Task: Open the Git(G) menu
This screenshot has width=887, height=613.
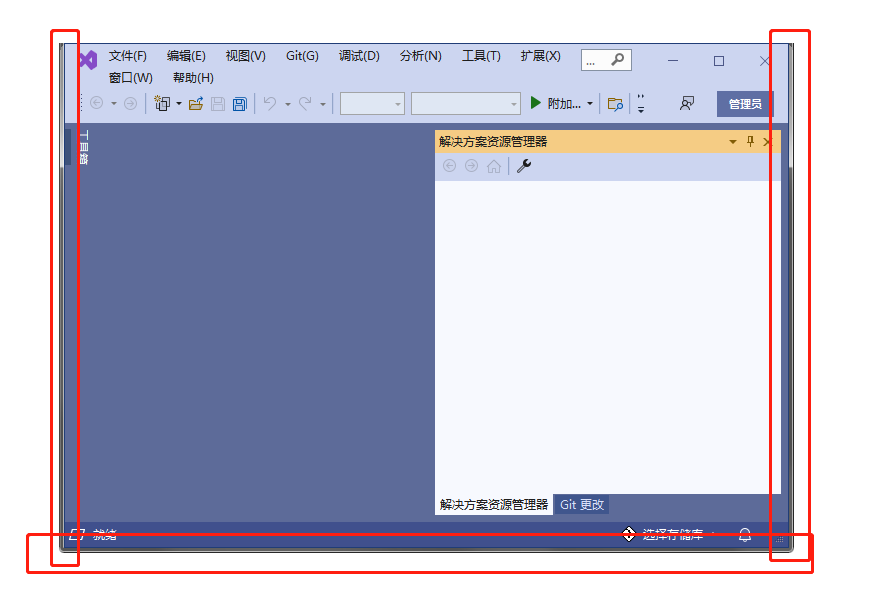Action: point(301,56)
